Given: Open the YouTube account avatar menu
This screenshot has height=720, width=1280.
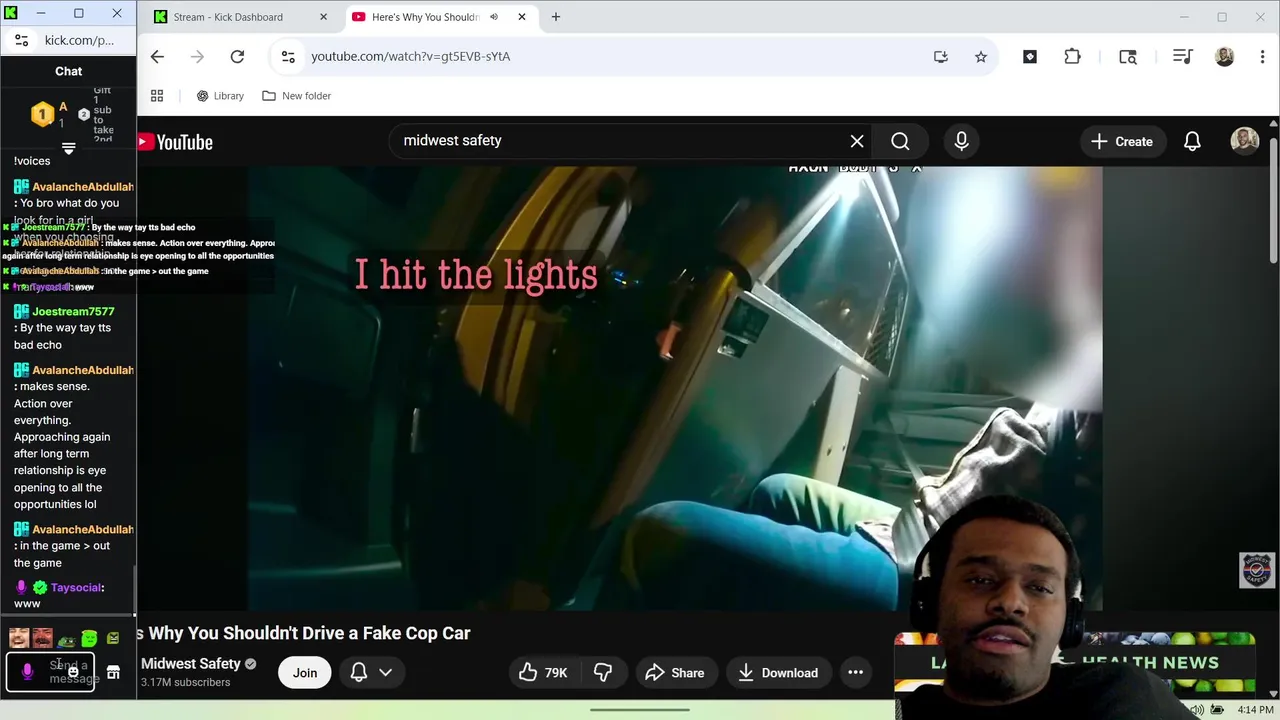Looking at the screenshot, I should click(x=1244, y=141).
